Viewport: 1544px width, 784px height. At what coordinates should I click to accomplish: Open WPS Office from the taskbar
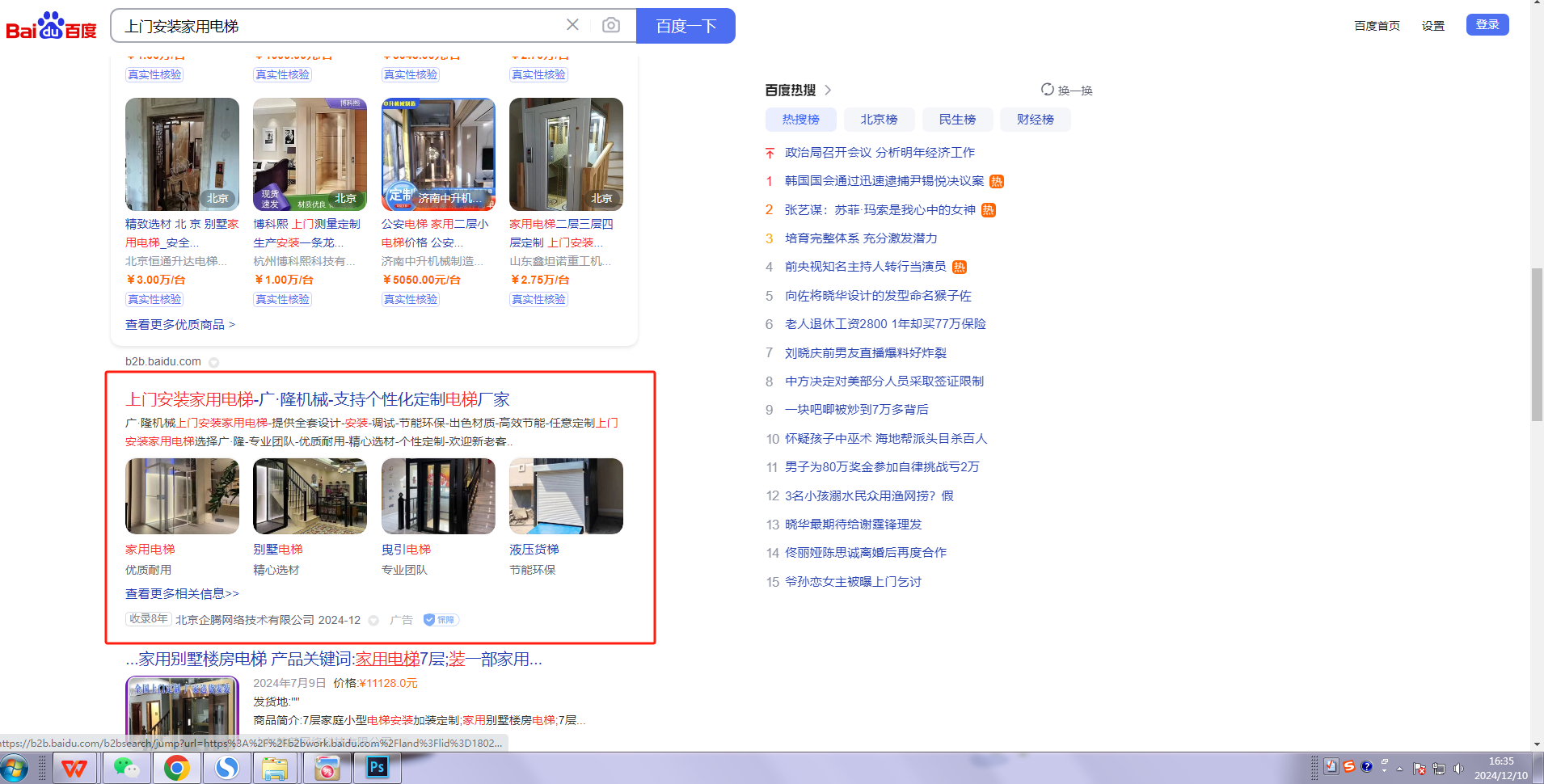pos(75,767)
